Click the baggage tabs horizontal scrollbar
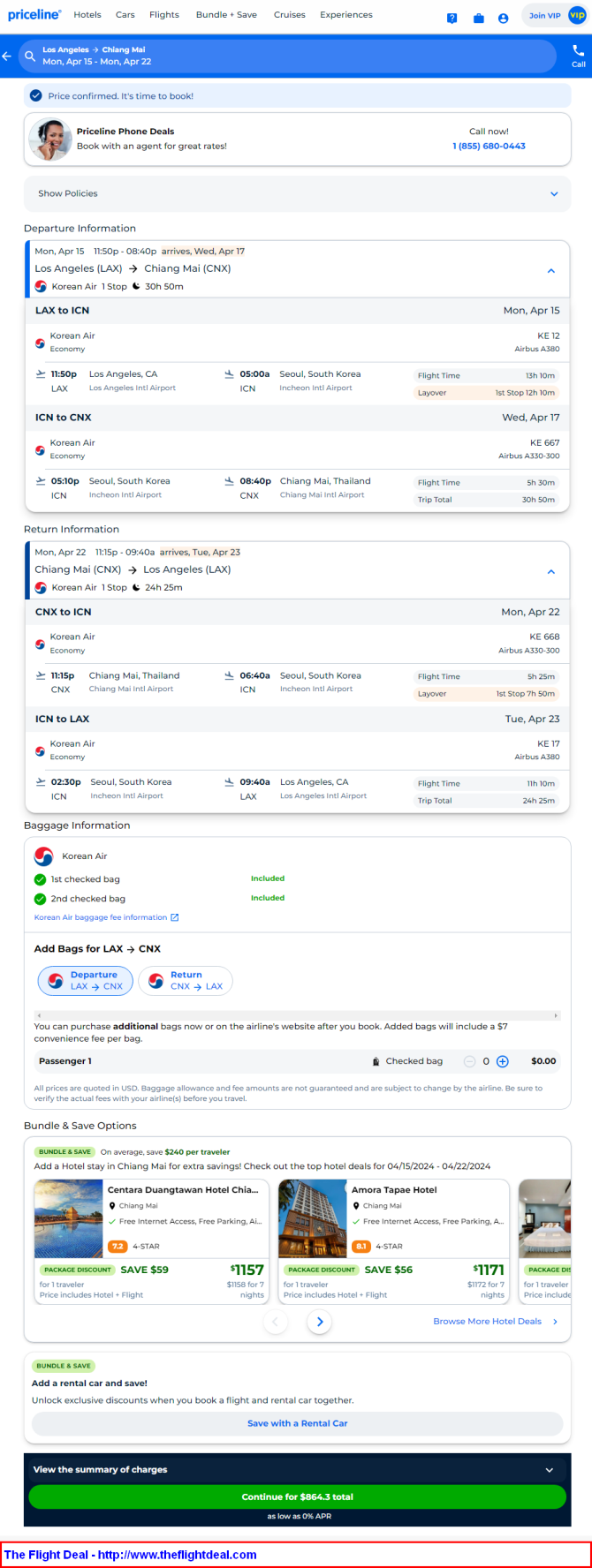This screenshot has height=1568, width=592. click(x=297, y=1015)
